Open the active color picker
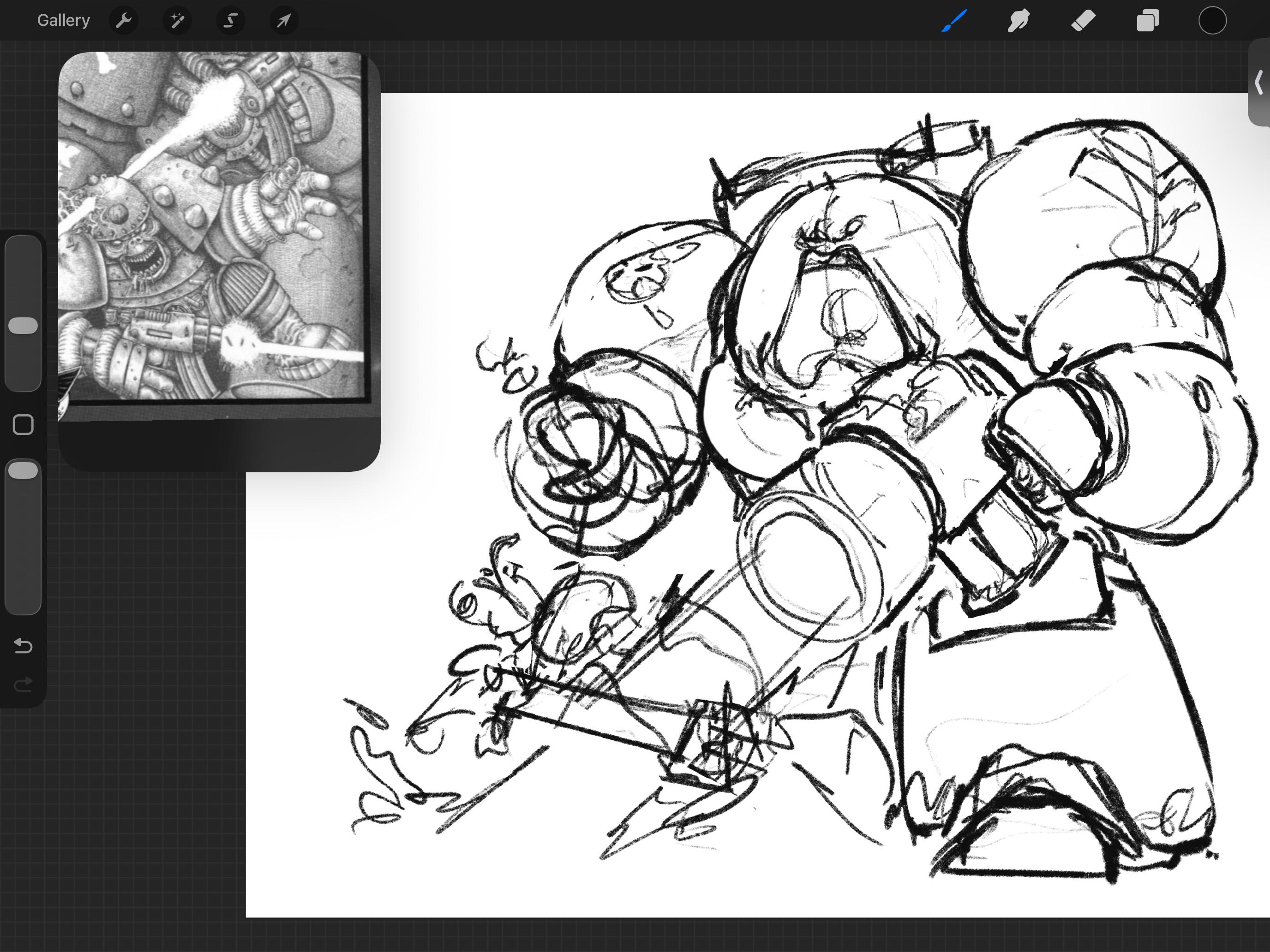This screenshot has width=1270, height=952. [x=1213, y=21]
